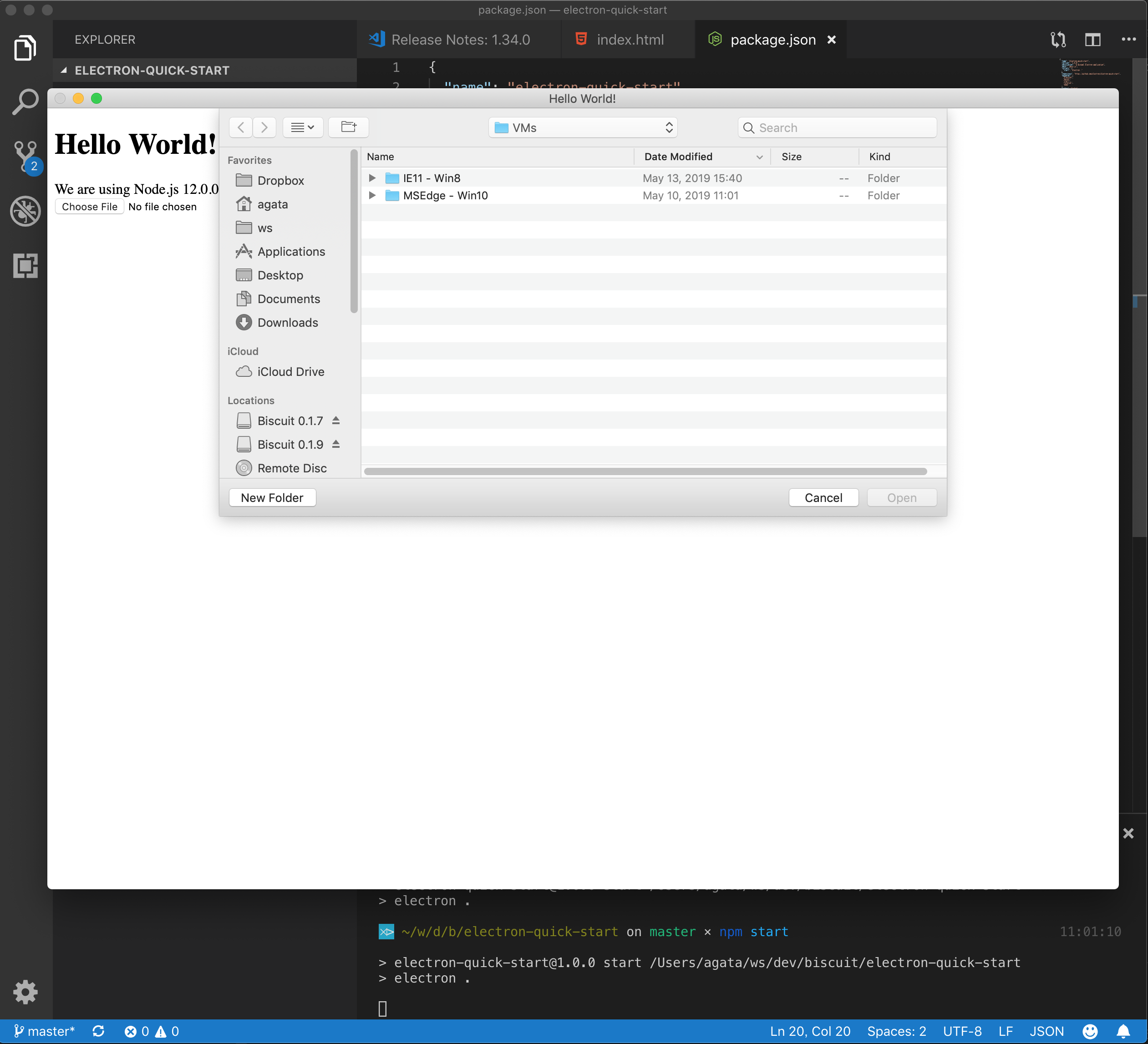Open the Debug view icon
The height and width of the screenshot is (1044, 1148).
coord(25,211)
